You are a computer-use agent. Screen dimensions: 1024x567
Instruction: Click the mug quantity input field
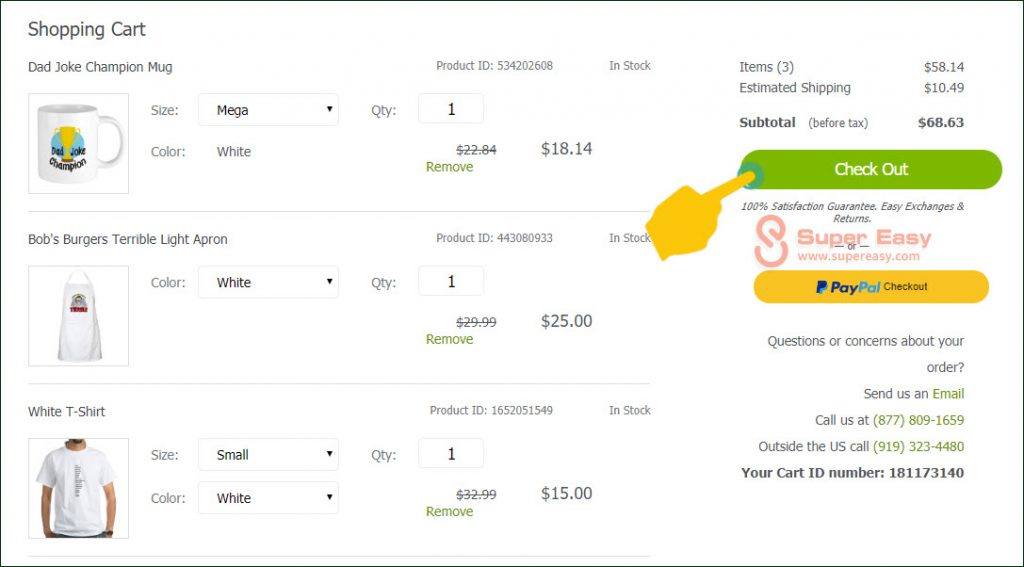[451, 109]
